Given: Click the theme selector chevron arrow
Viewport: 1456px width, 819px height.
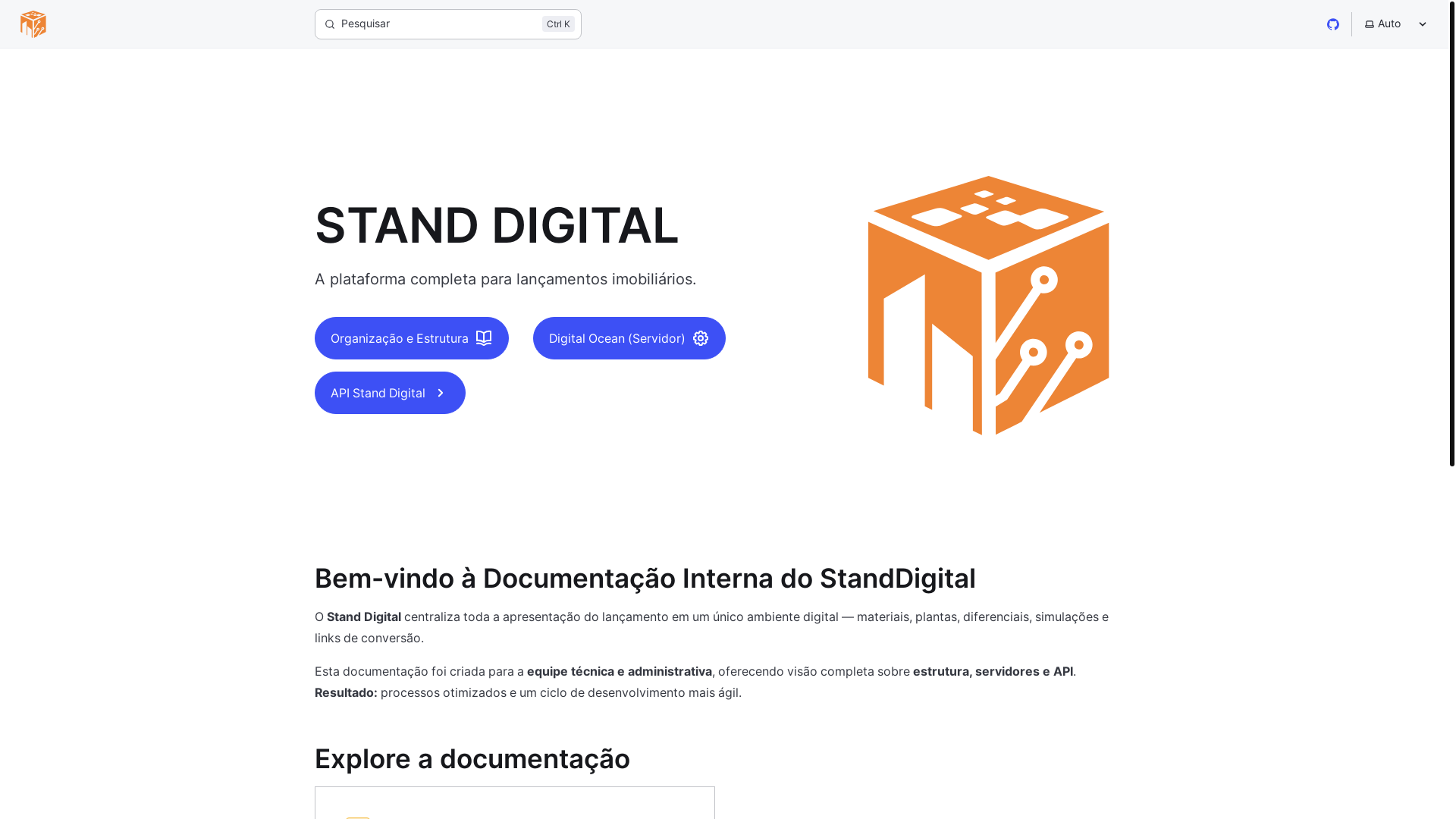Looking at the screenshot, I should click(1423, 24).
